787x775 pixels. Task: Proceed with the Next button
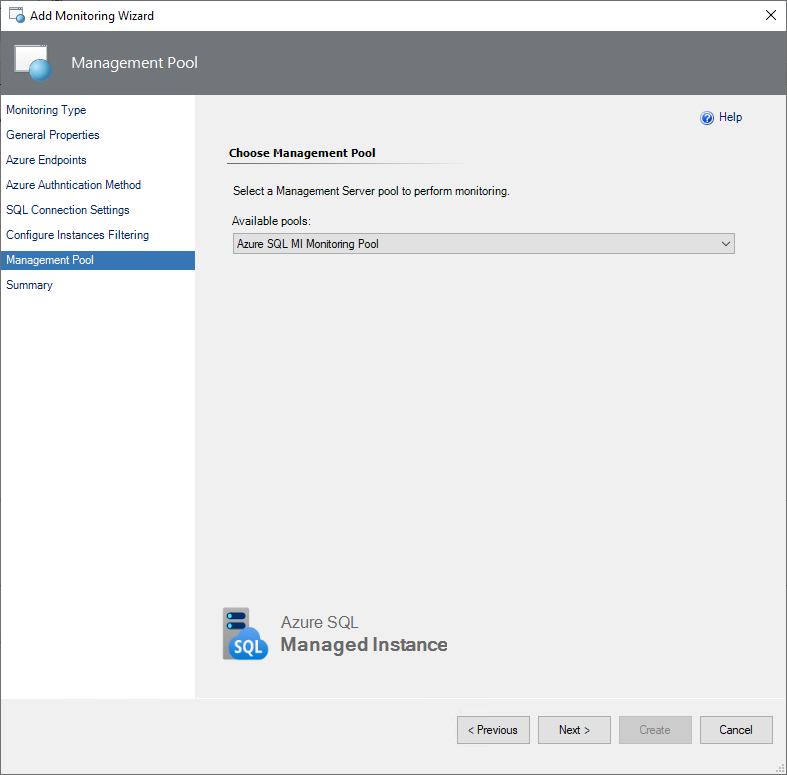point(574,730)
